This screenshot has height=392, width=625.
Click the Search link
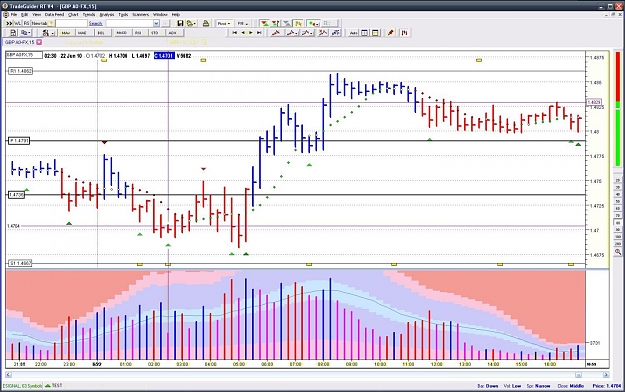[x=96, y=24]
